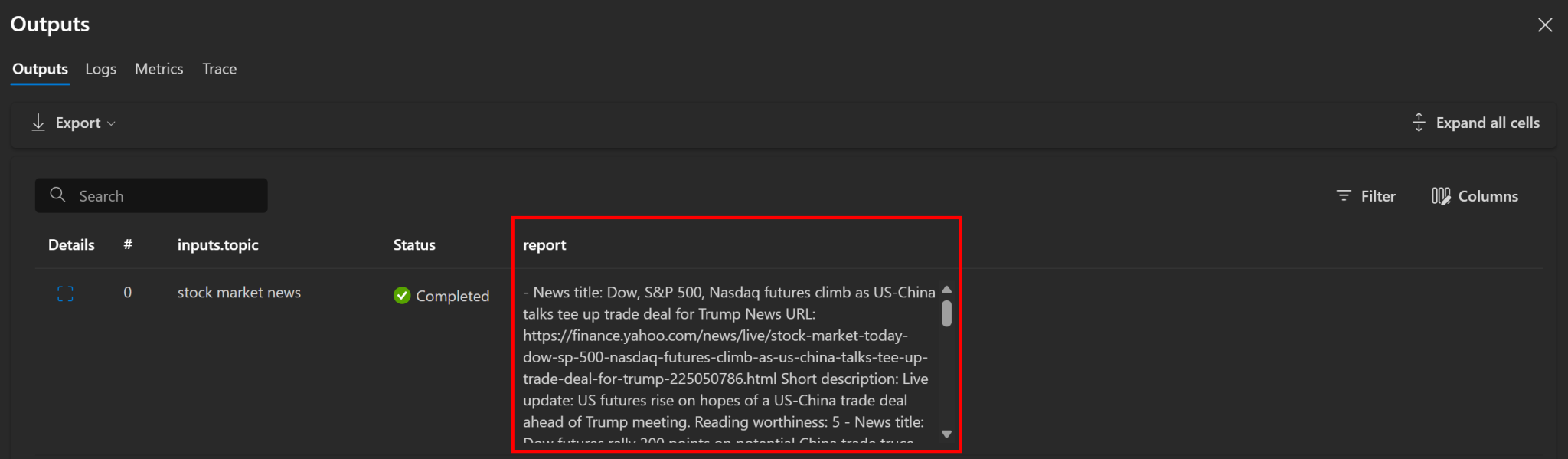Click the Filter button label
The width and height of the screenshot is (1568, 459).
click(1378, 196)
